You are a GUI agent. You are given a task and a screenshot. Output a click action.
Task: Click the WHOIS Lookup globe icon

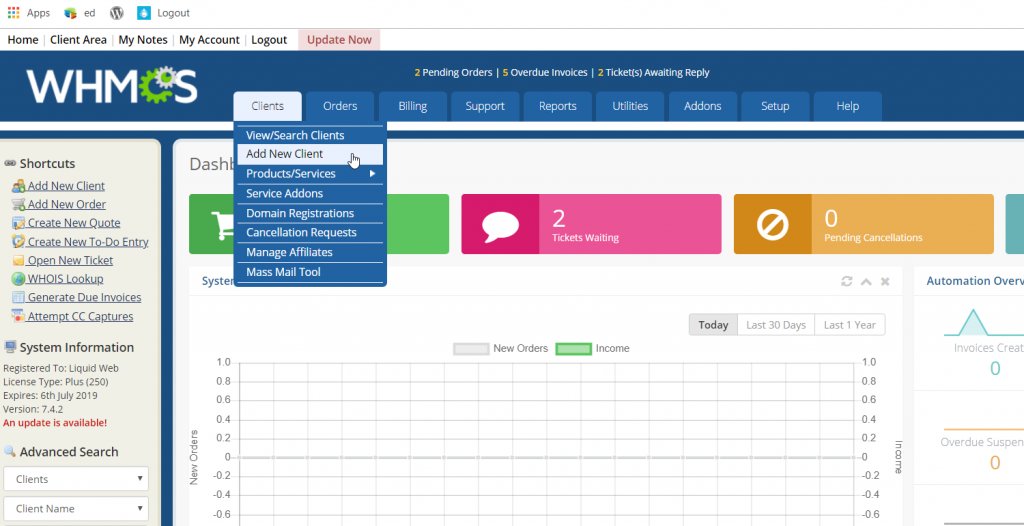pyautogui.click(x=18, y=279)
